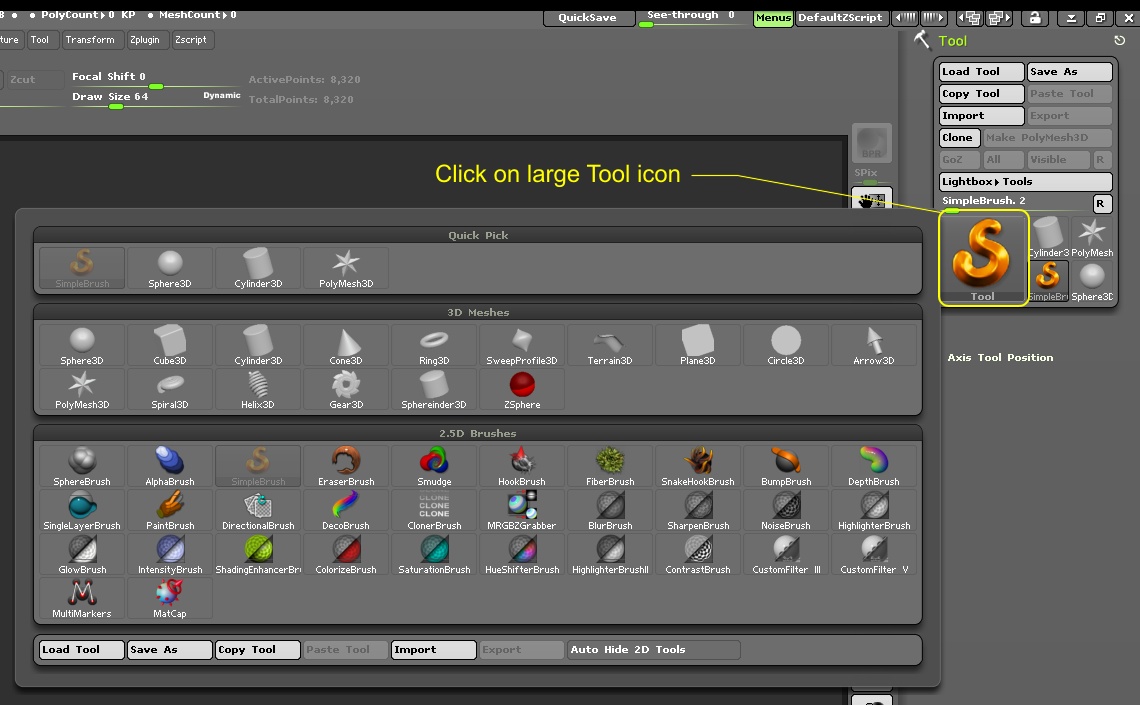
Task: Click Import in the popup footer
Action: pyautogui.click(x=434, y=650)
